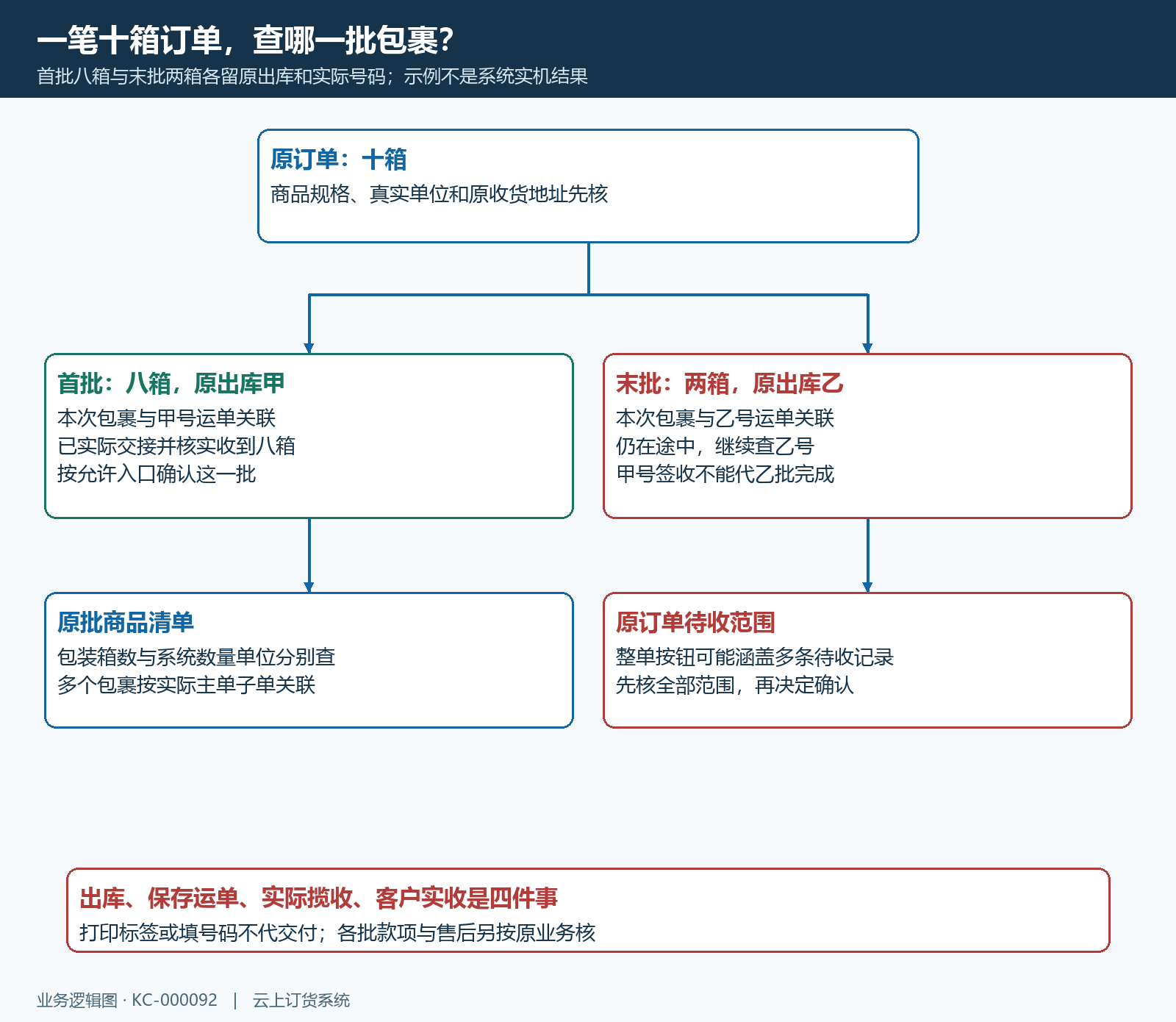Click the line '甲号签收不能代乙批完成'
The image size is (1176, 1022).
[x=725, y=474]
